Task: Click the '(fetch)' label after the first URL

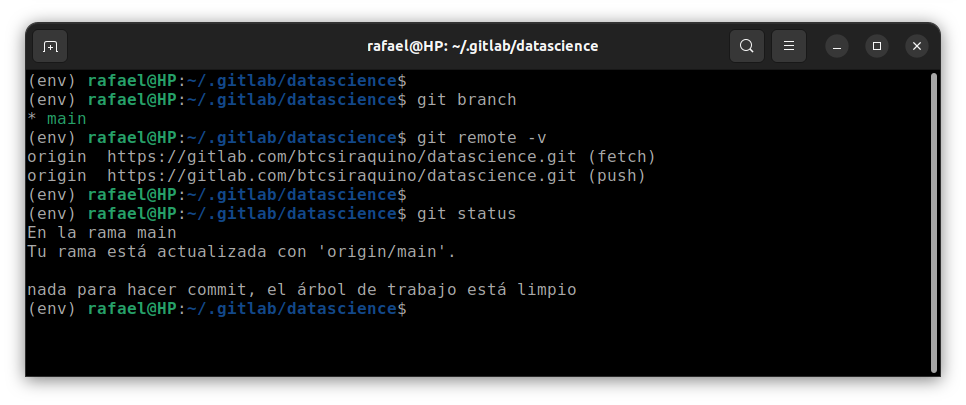Action: [621, 157]
